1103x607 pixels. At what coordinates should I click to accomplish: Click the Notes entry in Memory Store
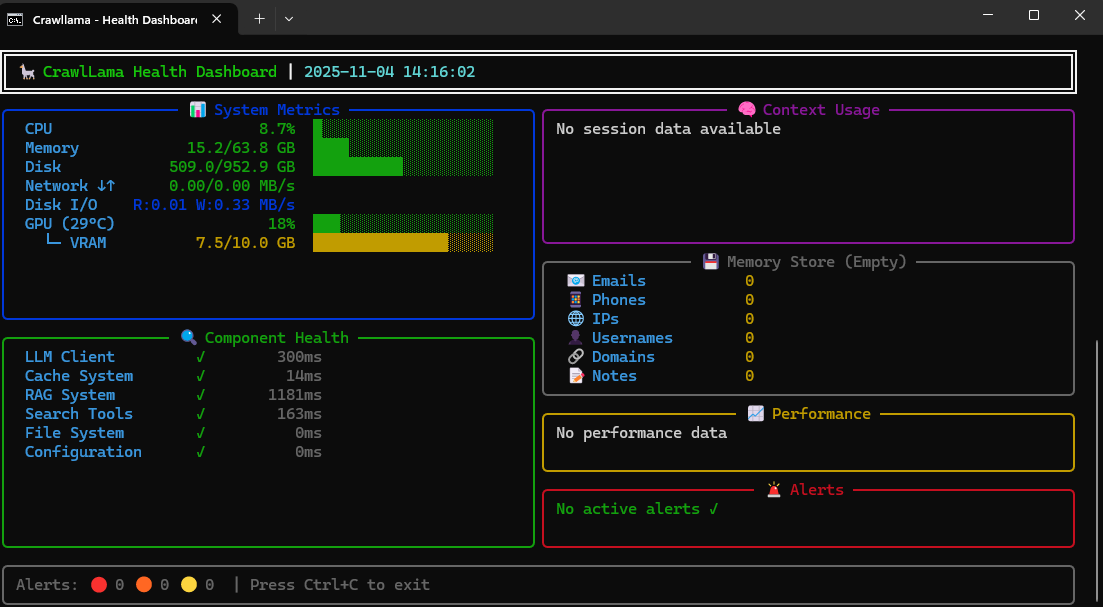click(613, 375)
